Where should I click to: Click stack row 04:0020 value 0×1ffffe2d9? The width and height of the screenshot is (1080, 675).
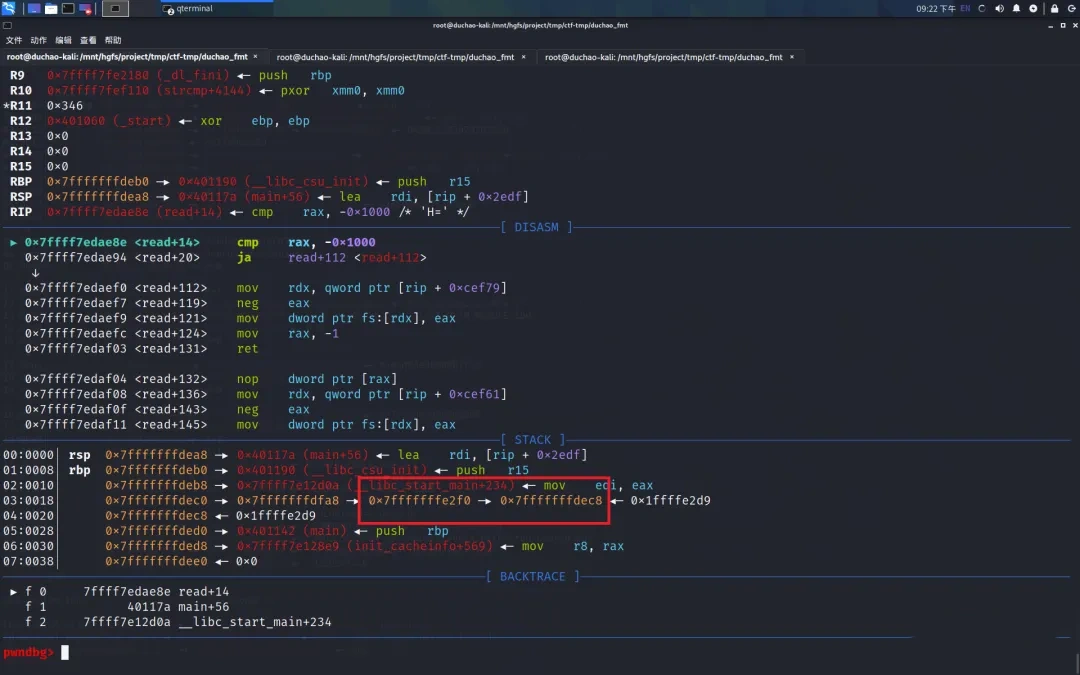tap(276, 516)
